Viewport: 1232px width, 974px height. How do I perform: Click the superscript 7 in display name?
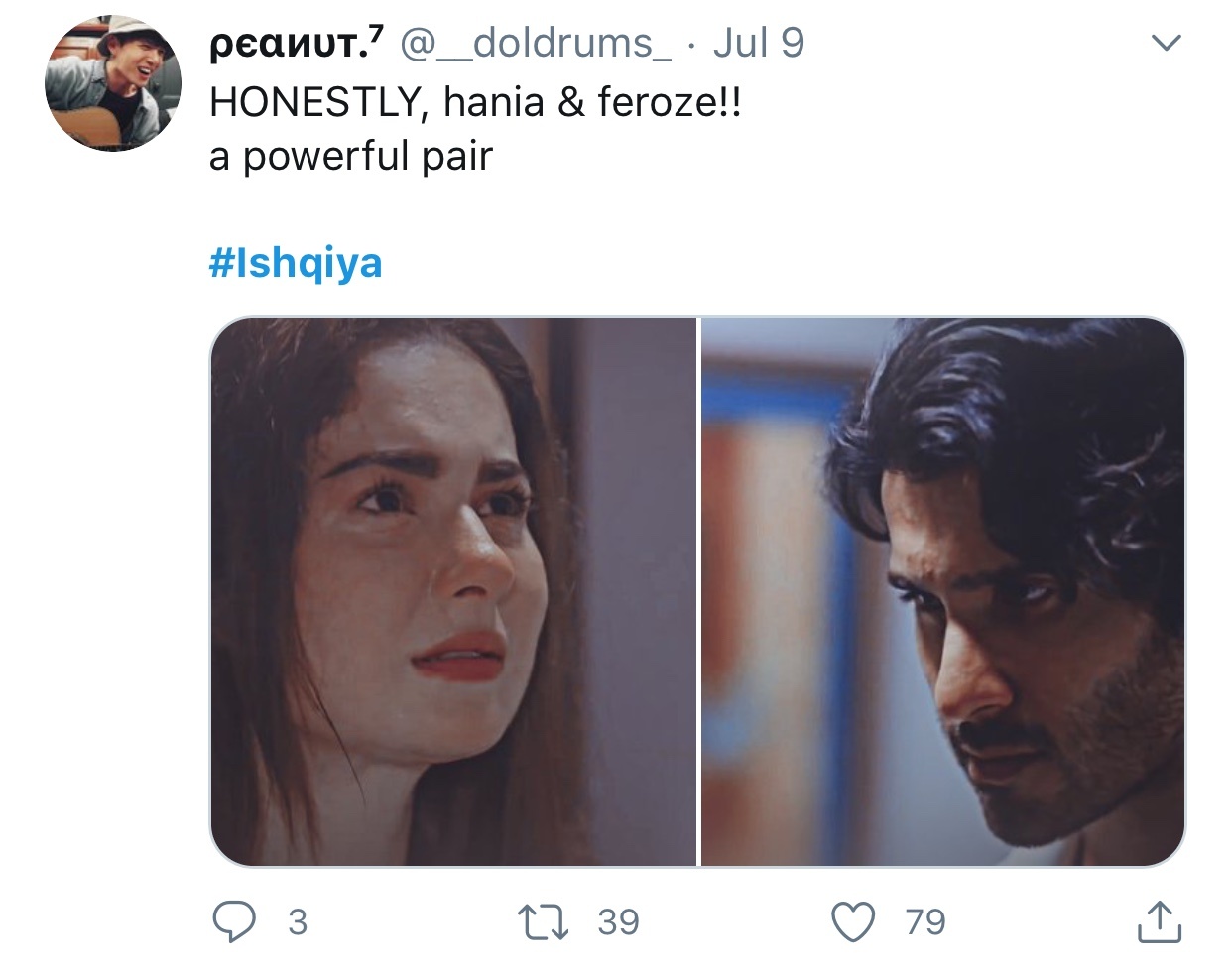click(376, 35)
